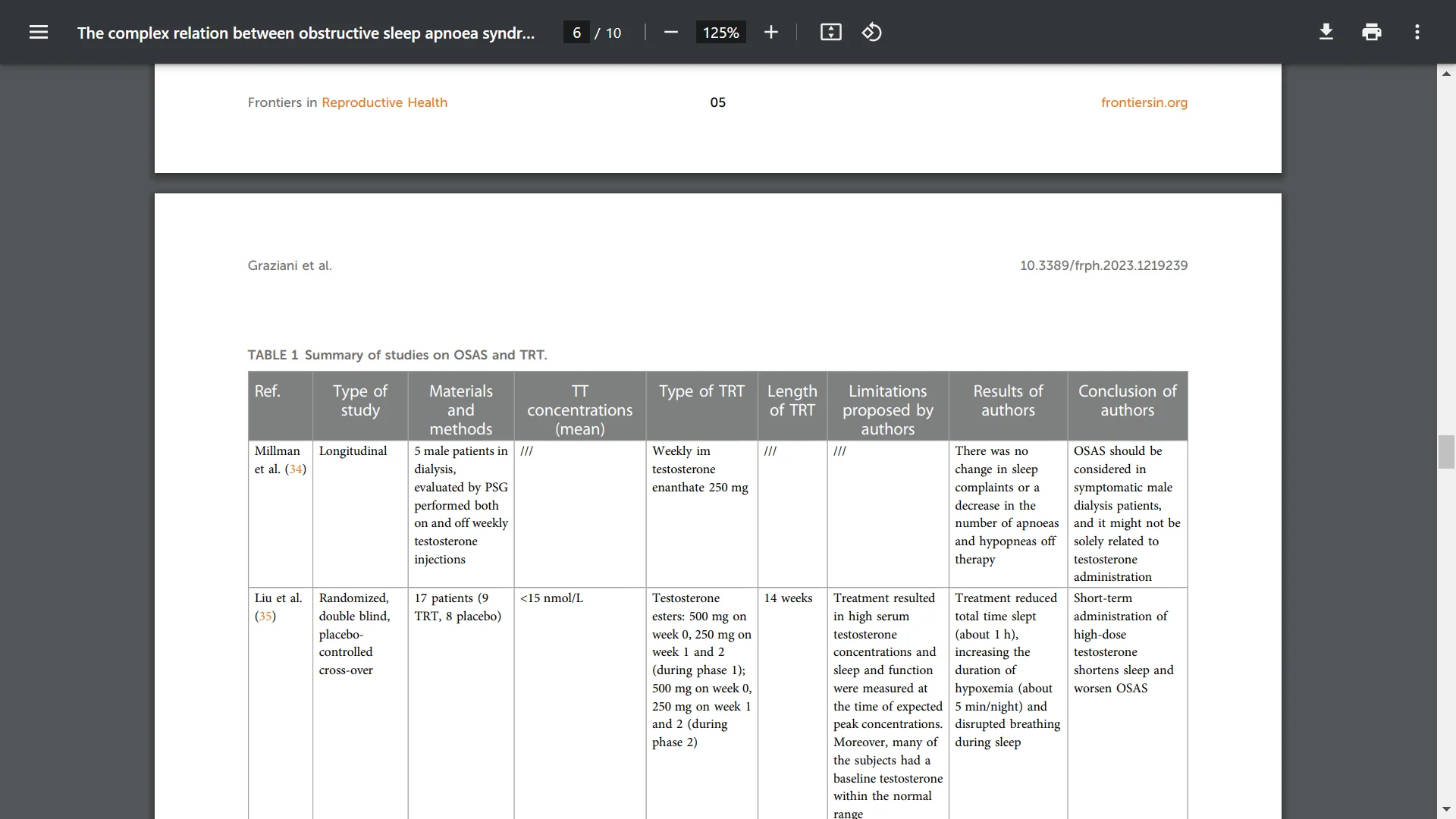Open reference 34 citation link
This screenshot has height=819, width=1456.
[x=295, y=469]
